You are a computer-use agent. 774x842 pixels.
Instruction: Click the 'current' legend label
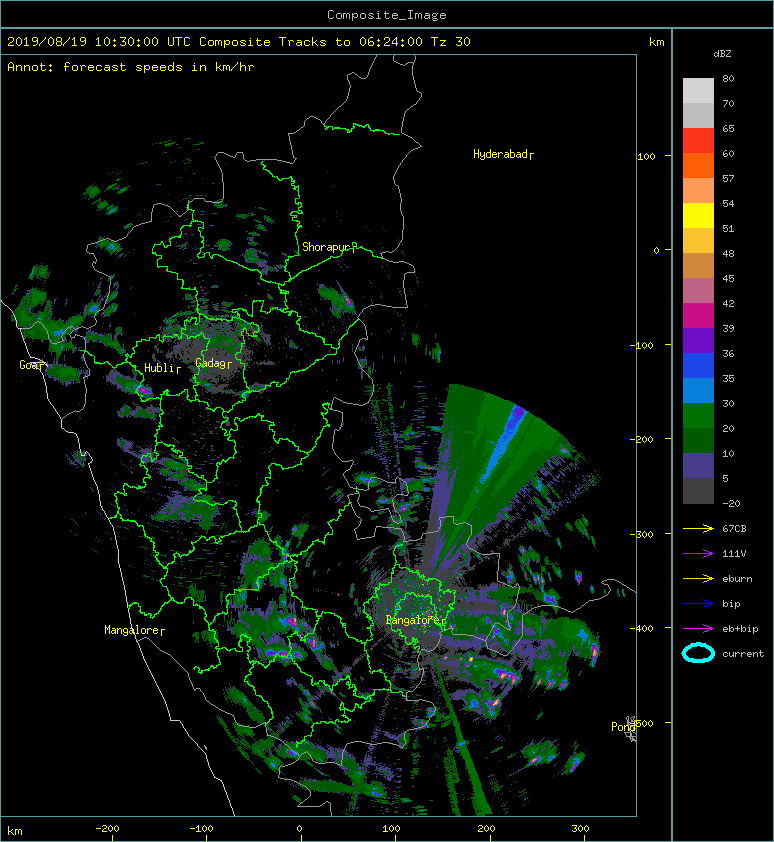coord(743,654)
